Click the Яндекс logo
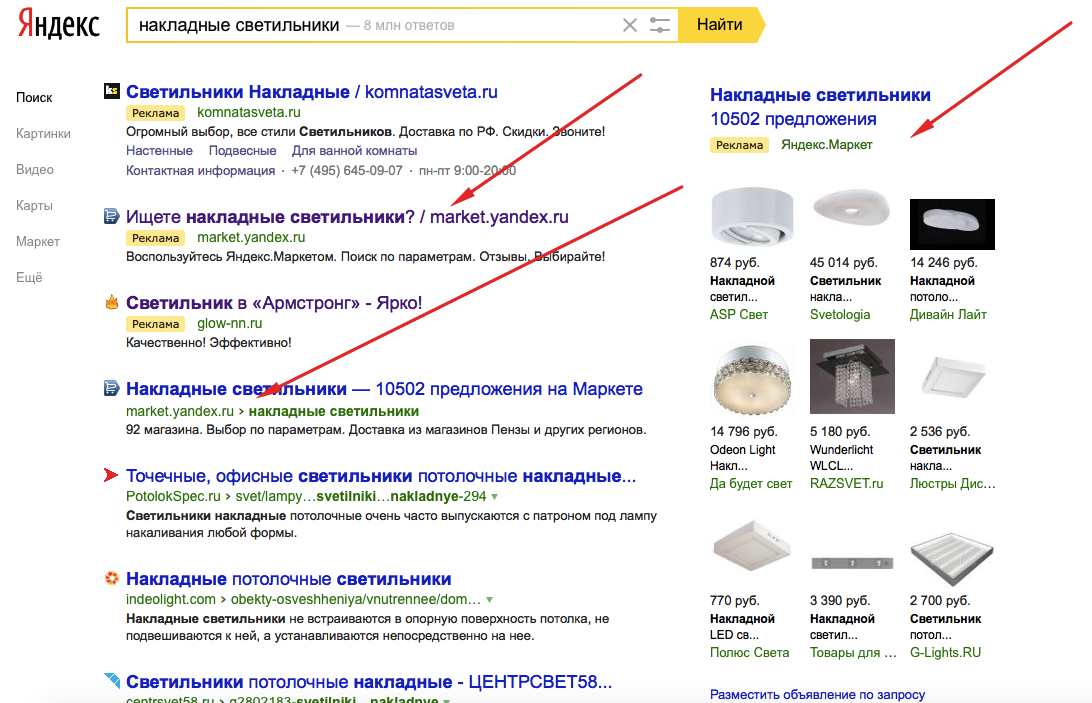 click(x=58, y=24)
